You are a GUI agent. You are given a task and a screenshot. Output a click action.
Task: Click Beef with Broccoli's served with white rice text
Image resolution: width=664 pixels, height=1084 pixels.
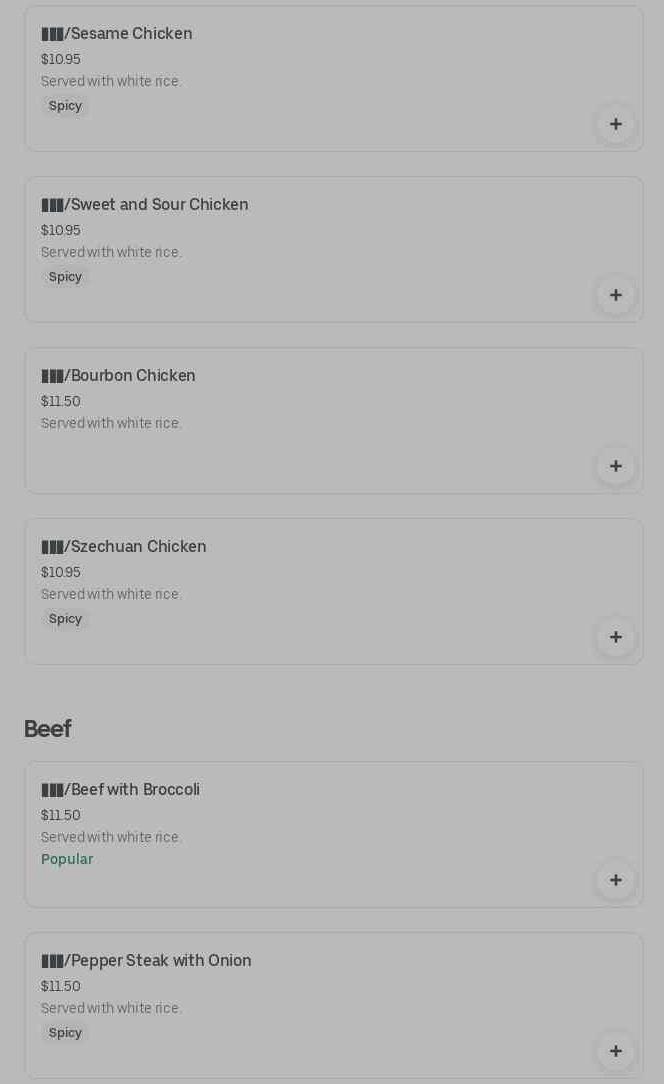[111, 837]
